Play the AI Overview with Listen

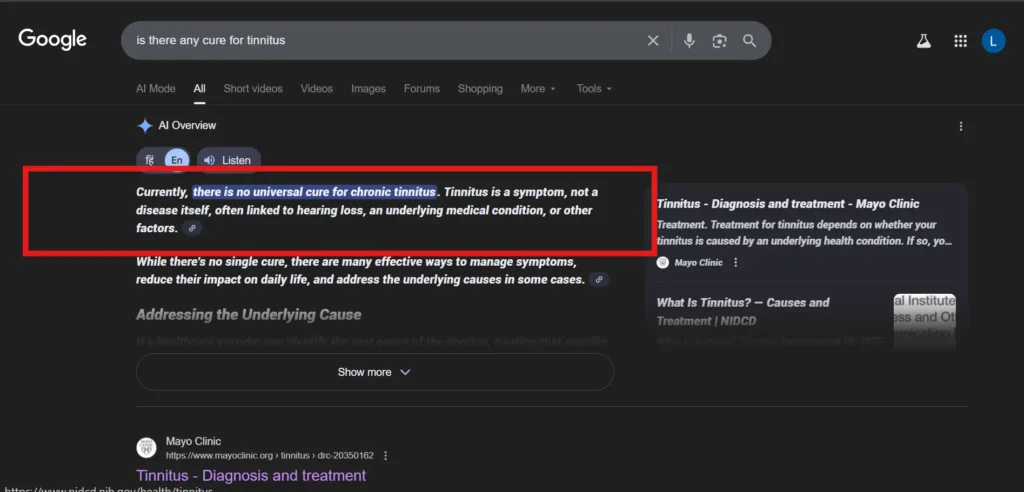click(x=228, y=160)
